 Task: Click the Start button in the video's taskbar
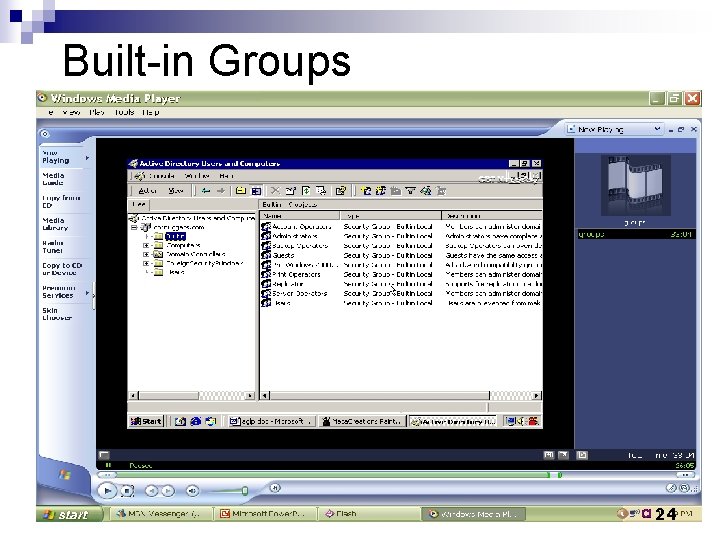pyautogui.click(x=146, y=421)
